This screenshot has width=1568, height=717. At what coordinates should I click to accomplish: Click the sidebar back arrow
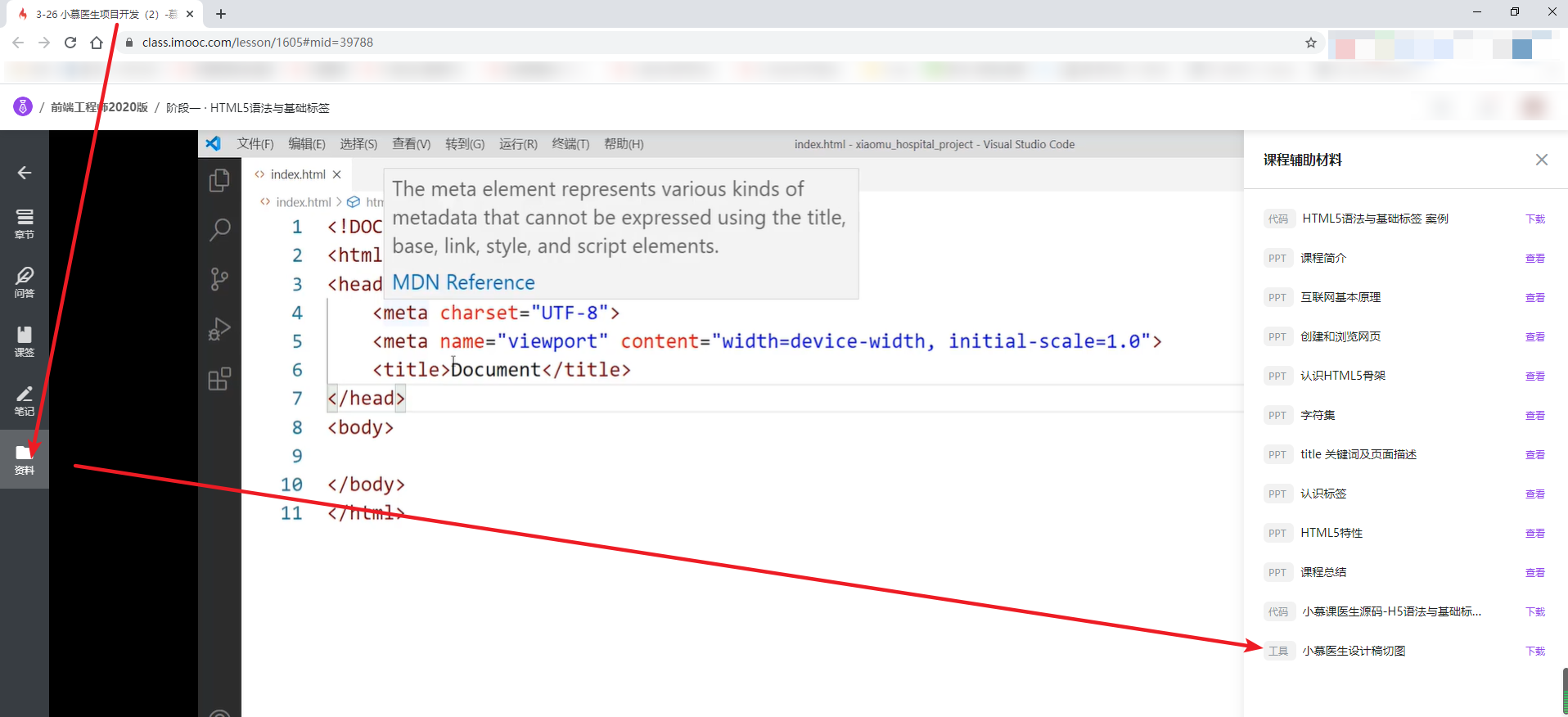[x=25, y=172]
